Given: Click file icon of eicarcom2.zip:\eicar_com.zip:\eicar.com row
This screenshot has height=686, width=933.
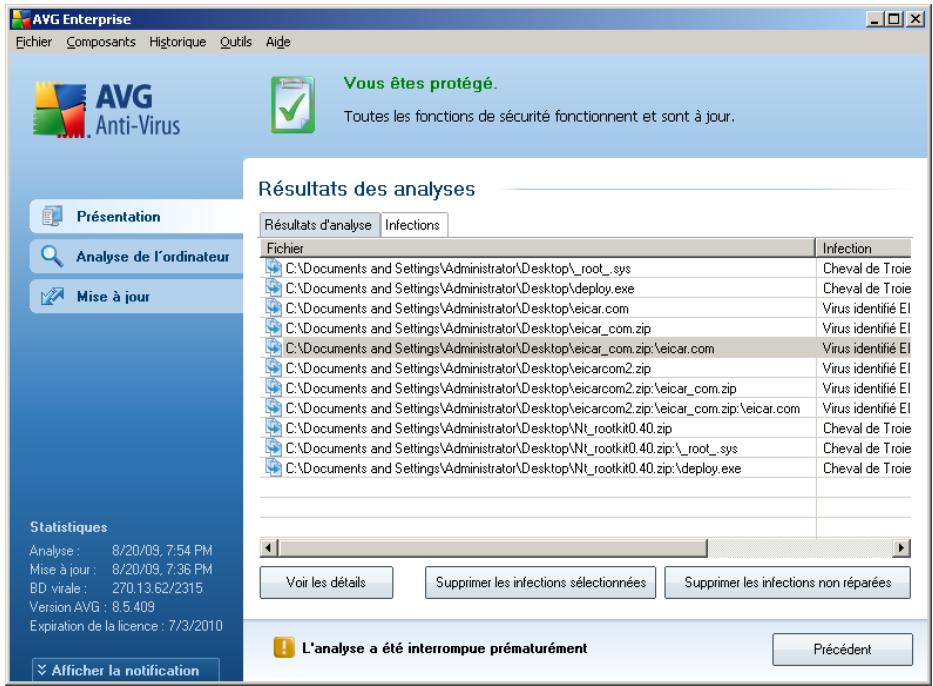Looking at the screenshot, I should [x=273, y=408].
